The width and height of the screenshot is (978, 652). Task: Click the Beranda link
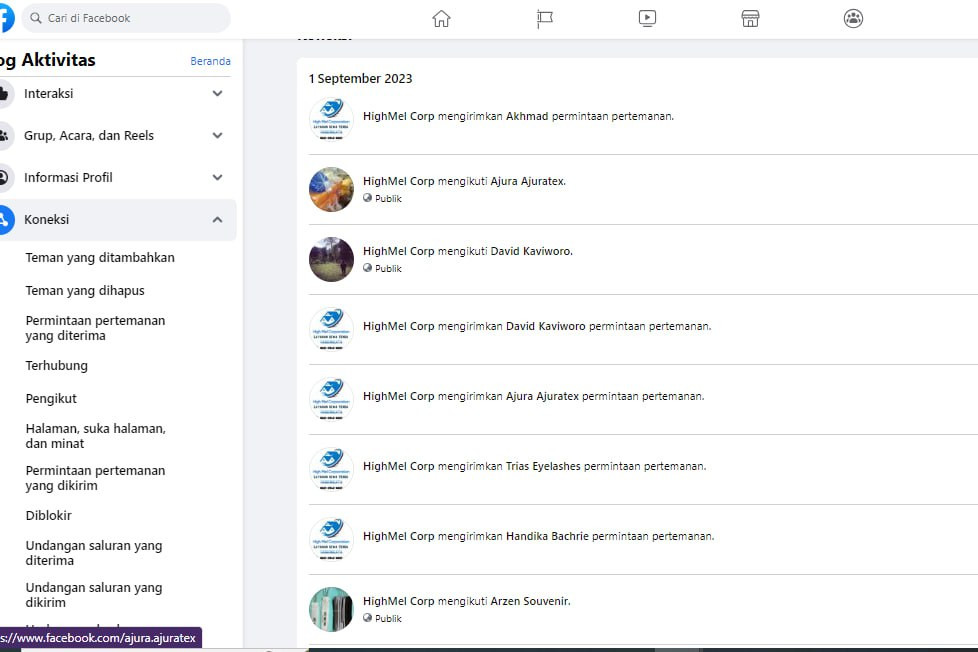[x=210, y=61]
